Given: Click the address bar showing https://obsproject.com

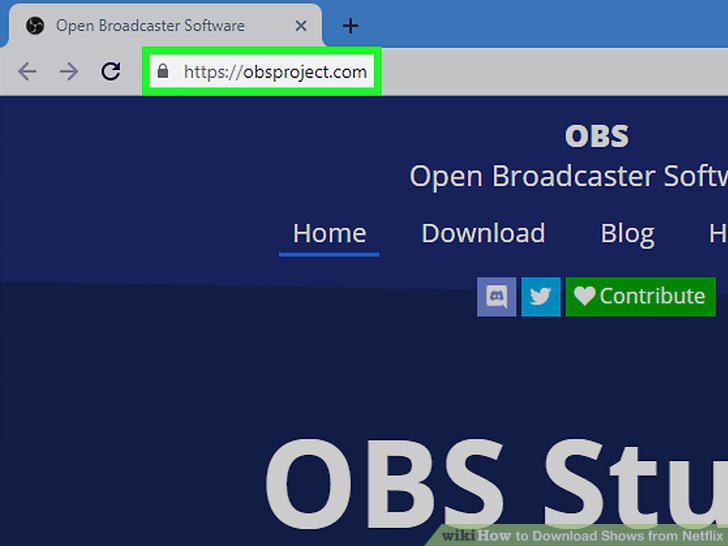Looking at the screenshot, I should pos(261,72).
